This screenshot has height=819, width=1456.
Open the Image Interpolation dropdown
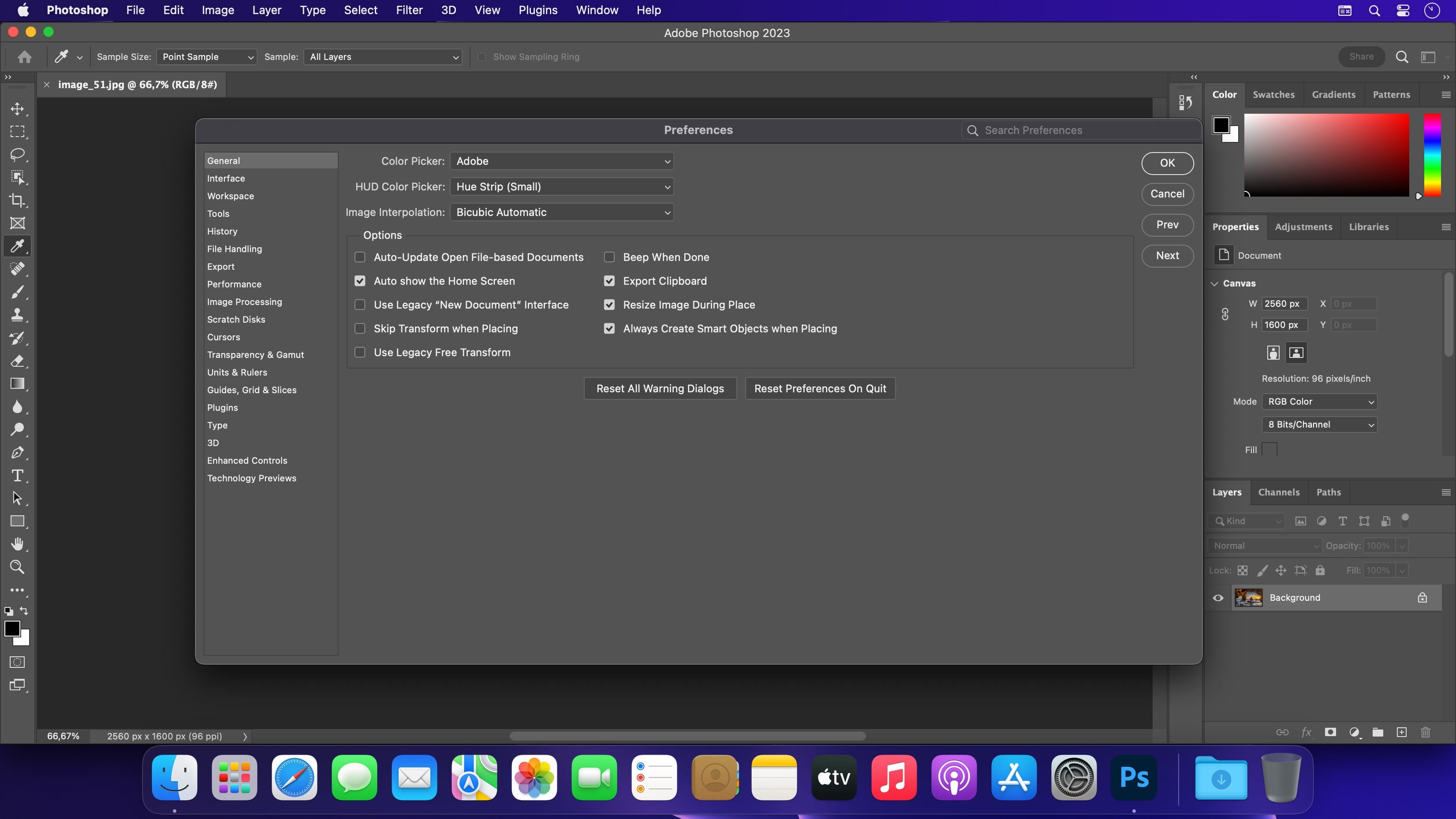tap(562, 212)
